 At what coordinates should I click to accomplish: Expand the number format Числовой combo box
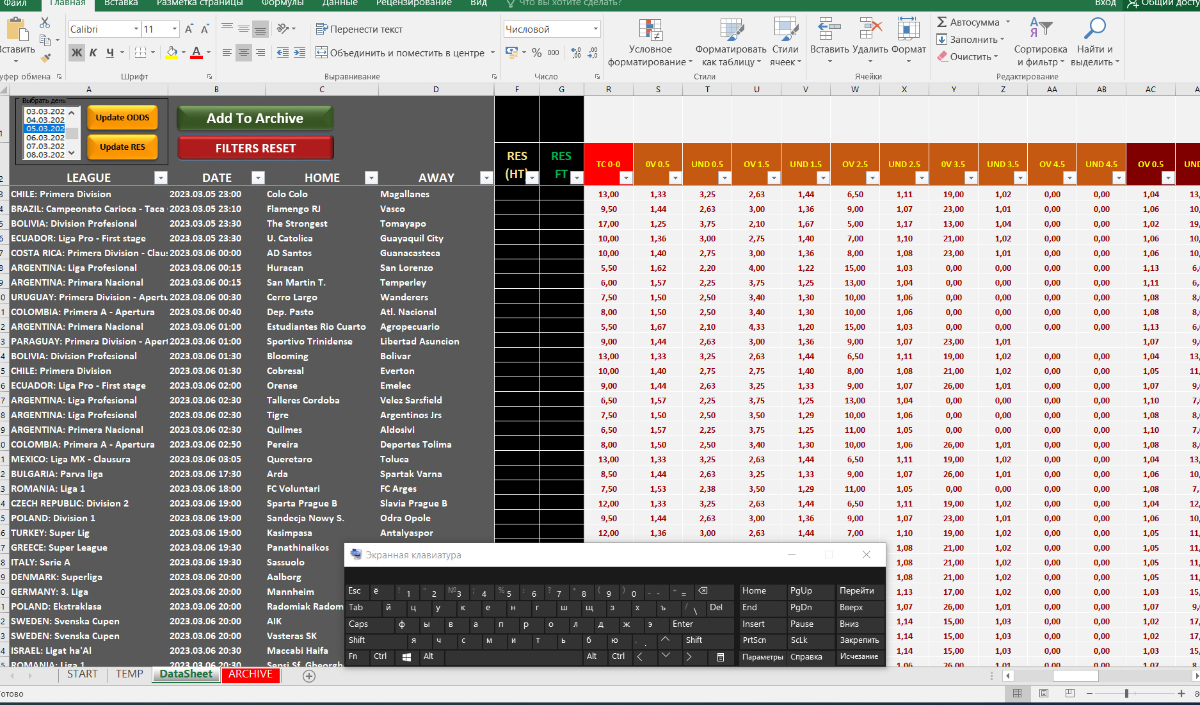click(x=596, y=29)
